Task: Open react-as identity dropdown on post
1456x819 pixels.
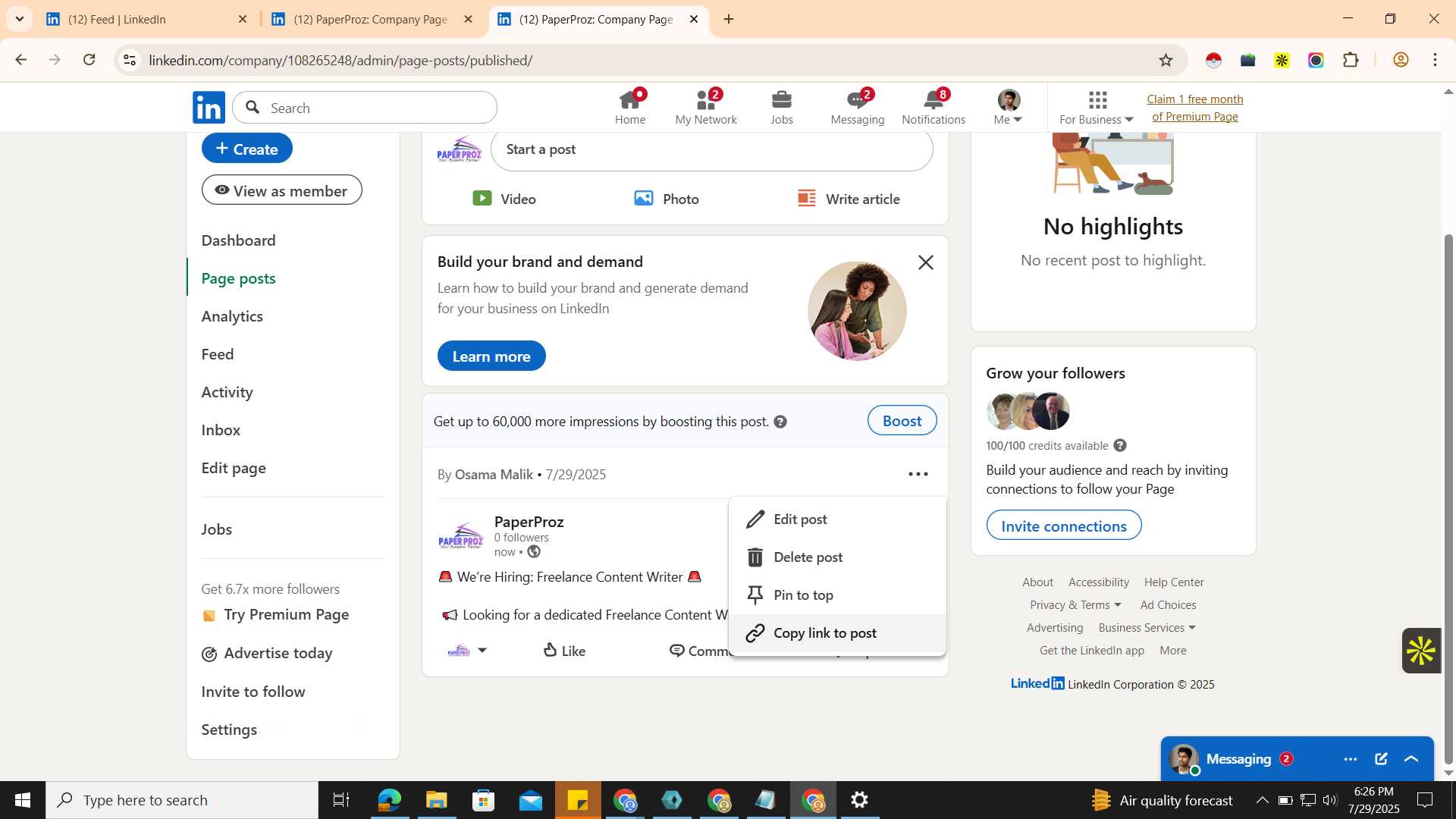Action: coord(466,651)
